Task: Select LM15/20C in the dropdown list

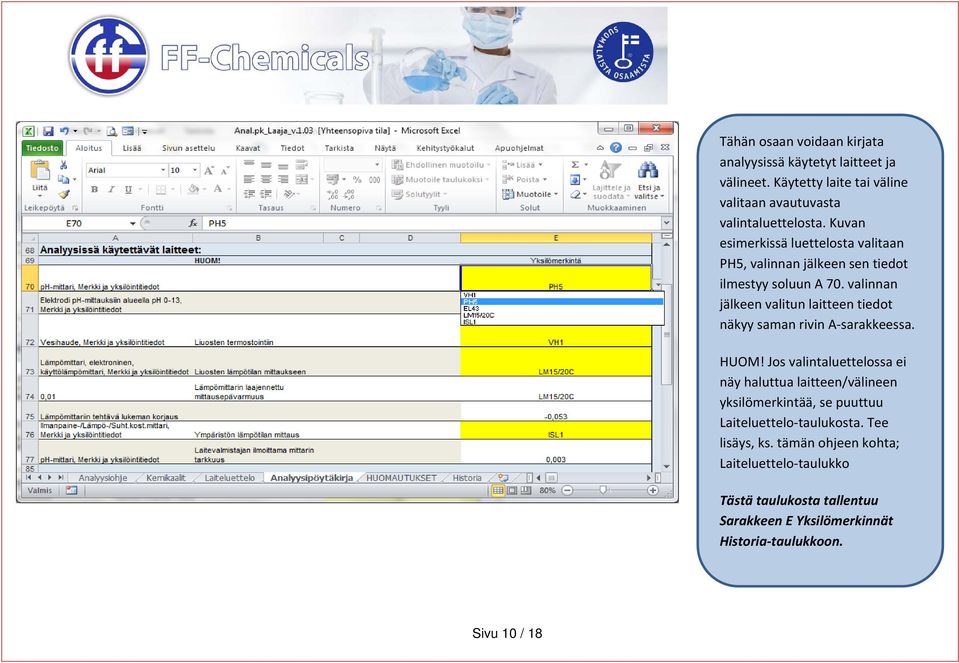Action: pyautogui.click(x=562, y=315)
